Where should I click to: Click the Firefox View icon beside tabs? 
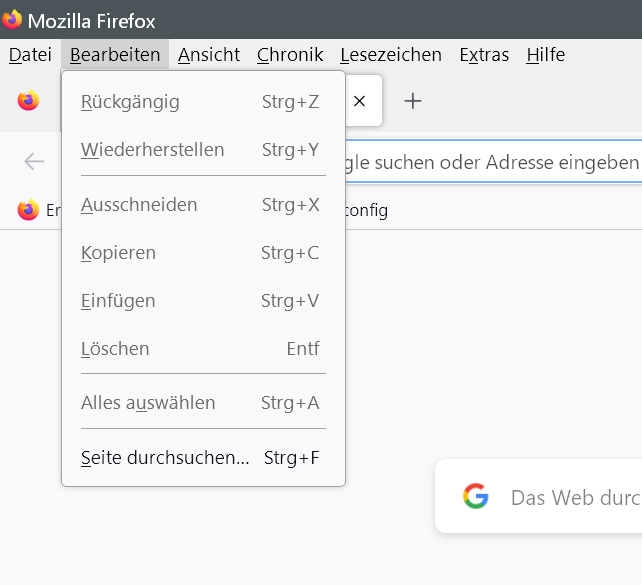click(28, 100)
